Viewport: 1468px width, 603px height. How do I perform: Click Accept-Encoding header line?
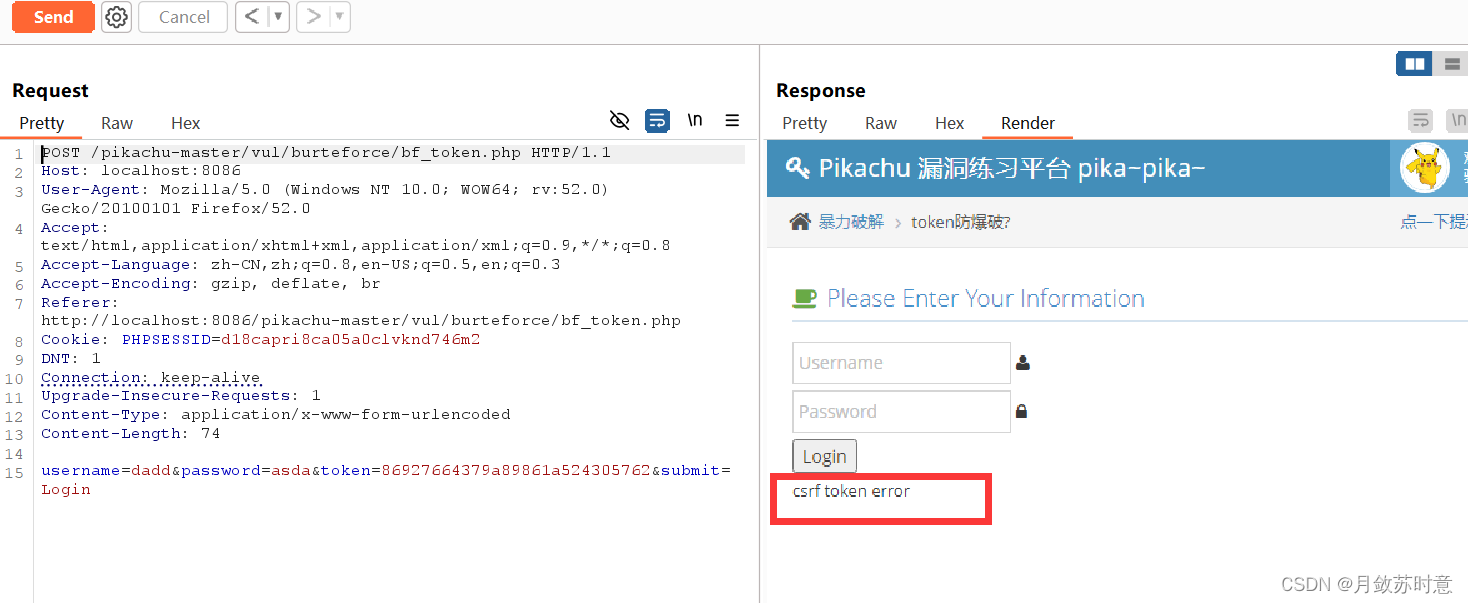tap(211, 283)
